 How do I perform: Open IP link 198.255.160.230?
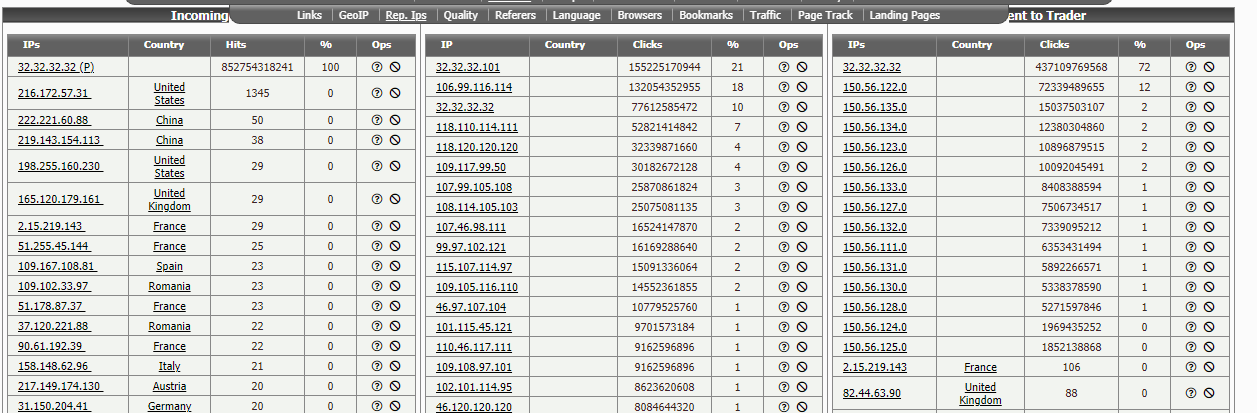(60, 167)
